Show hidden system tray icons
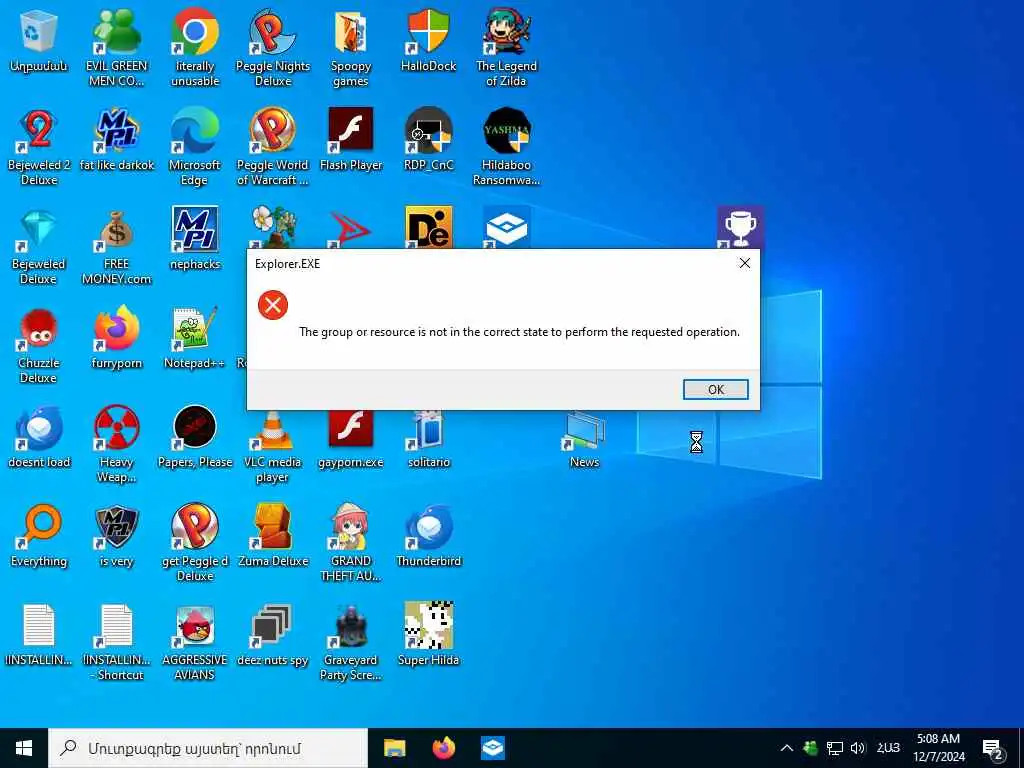The image size is (1024, 768). (787, 748)
